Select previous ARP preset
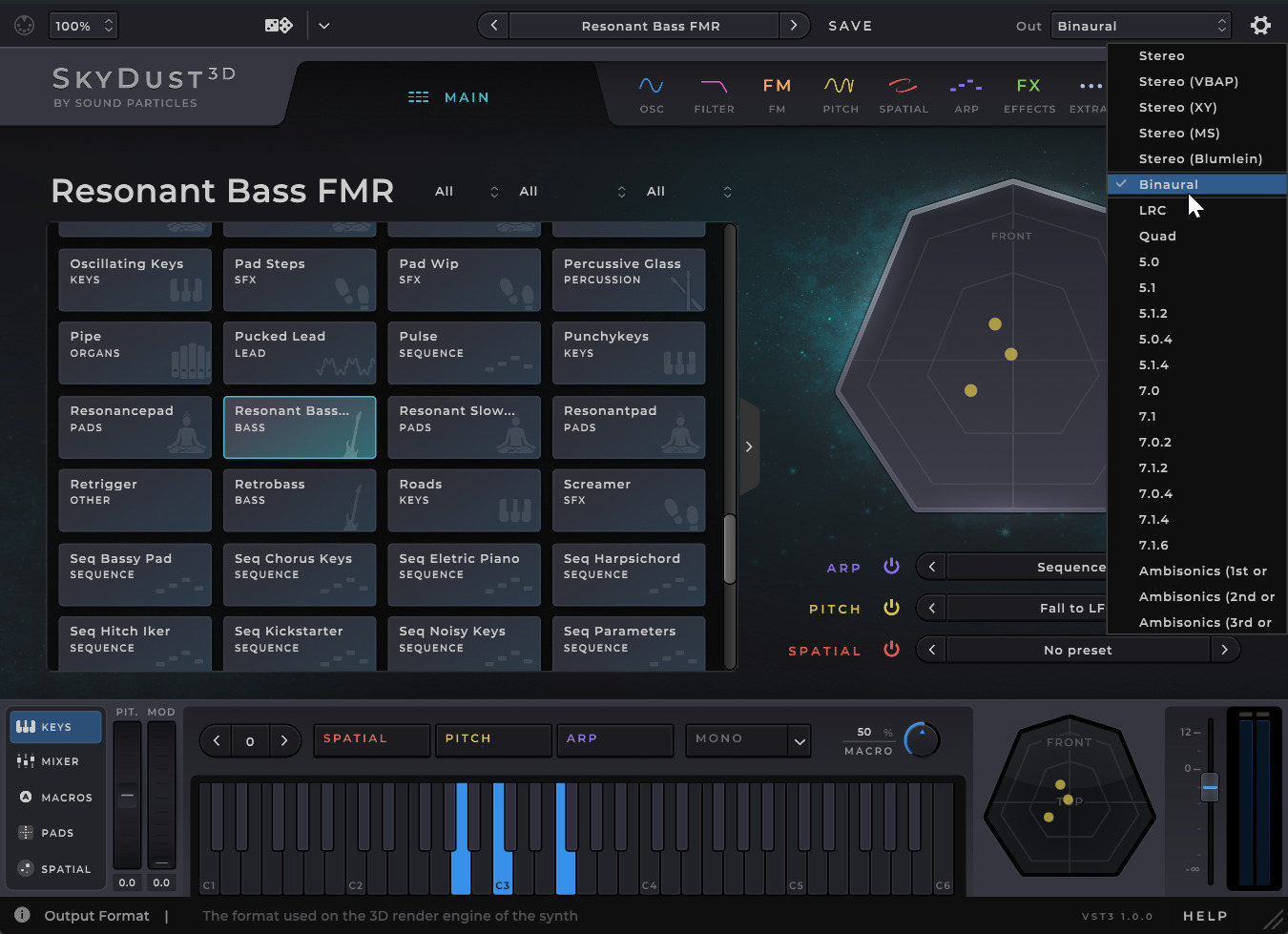This screenshot has height=934, width=1288. 932,567
